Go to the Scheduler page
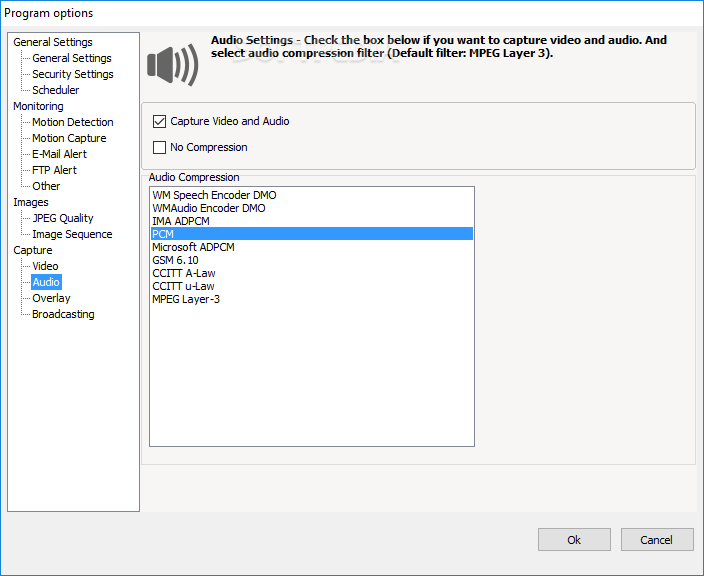The image size is (704, 576). click(56, 90)
